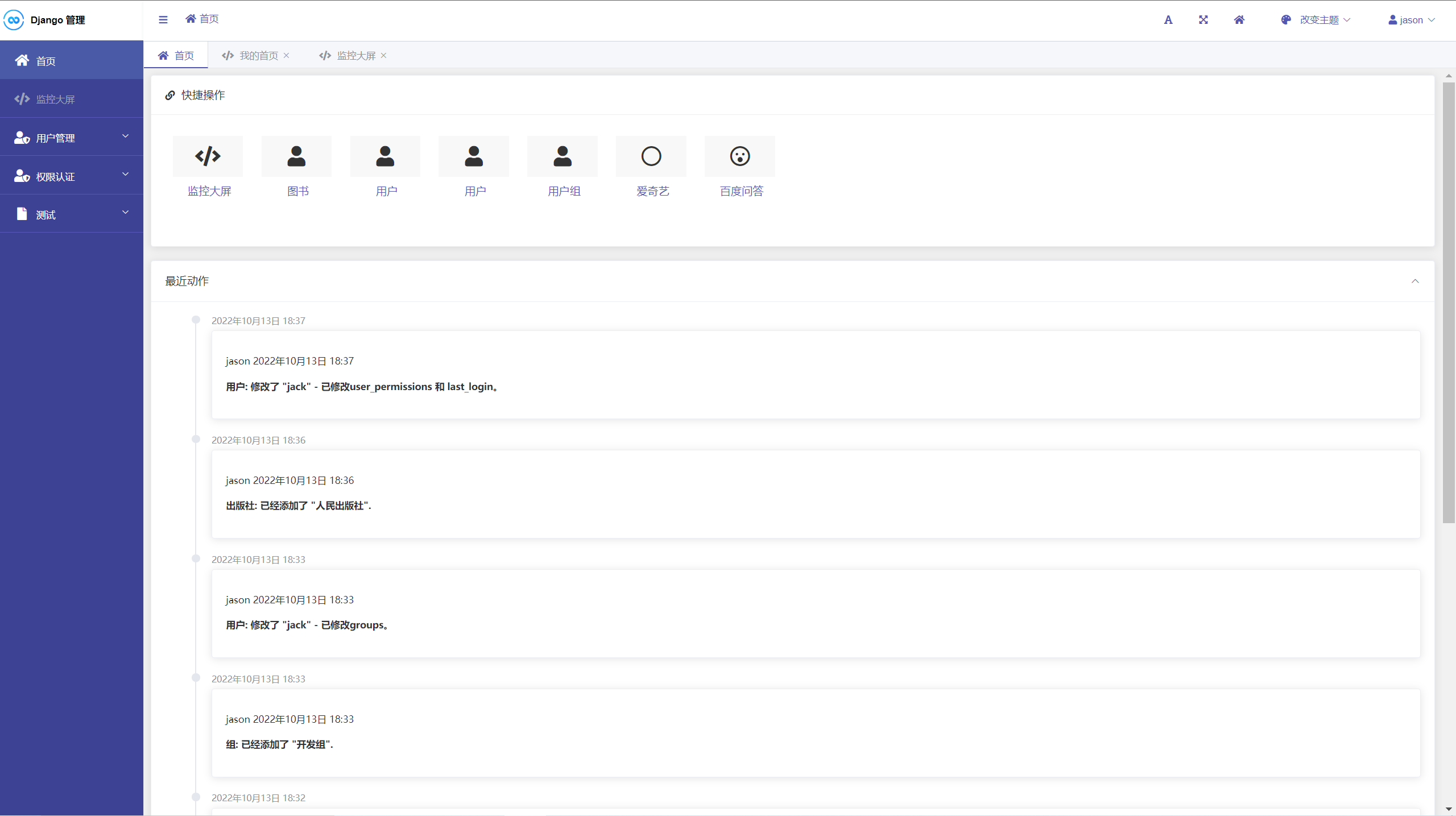1456x816 pixels.
Task: Toggle fullscreen with the expand icon
Action: (x=1203, y=20)
